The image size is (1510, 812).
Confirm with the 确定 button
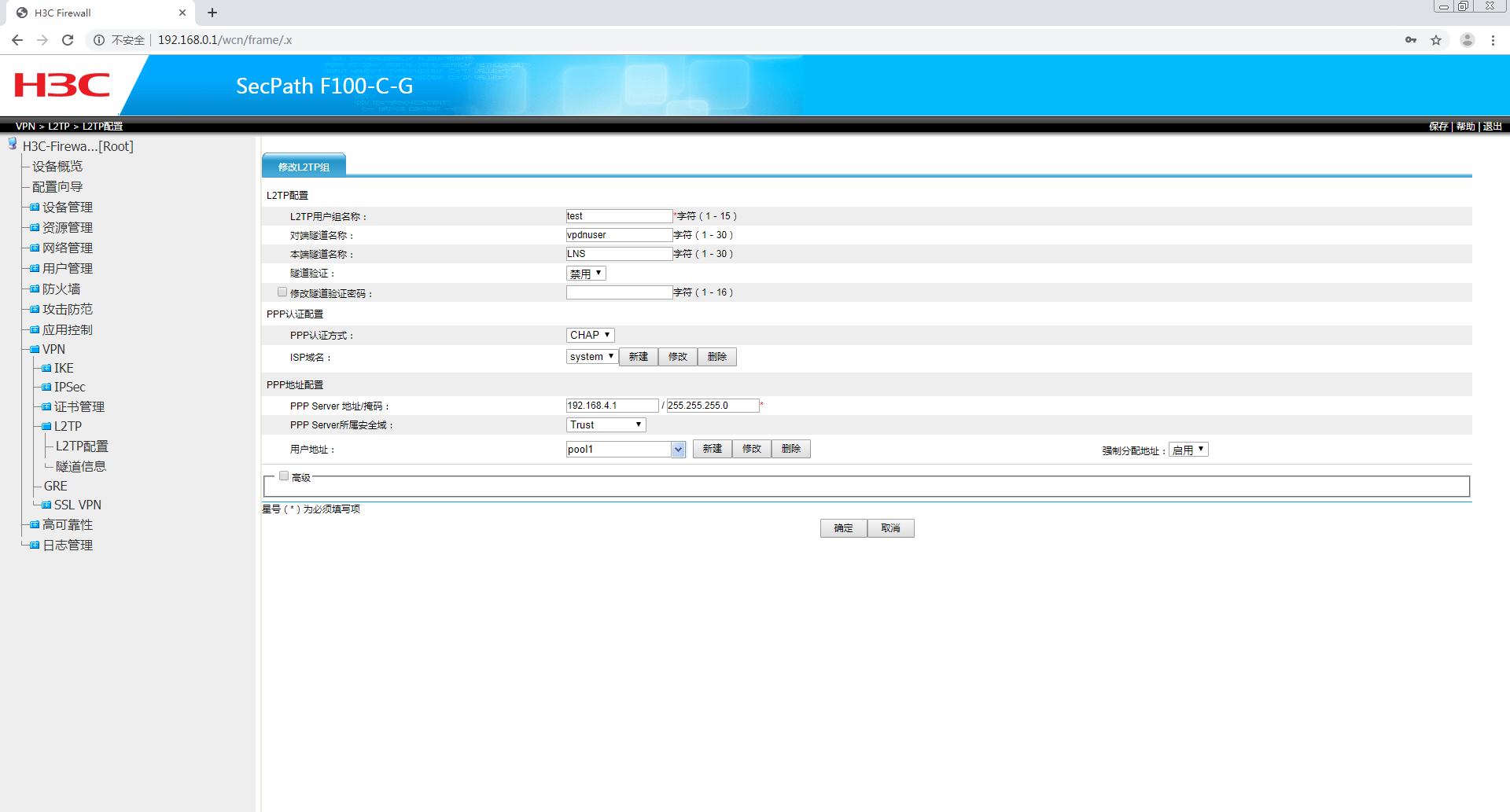click(x=844, y=528)
